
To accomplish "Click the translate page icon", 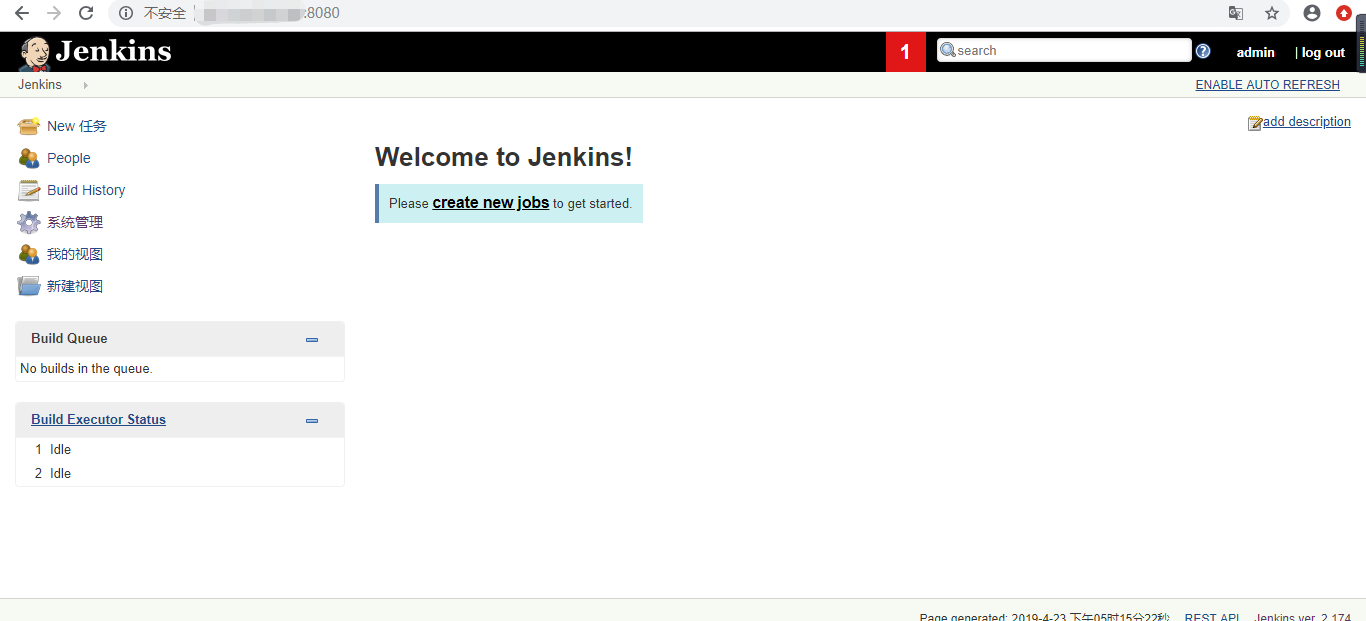I will [1236, 13].
